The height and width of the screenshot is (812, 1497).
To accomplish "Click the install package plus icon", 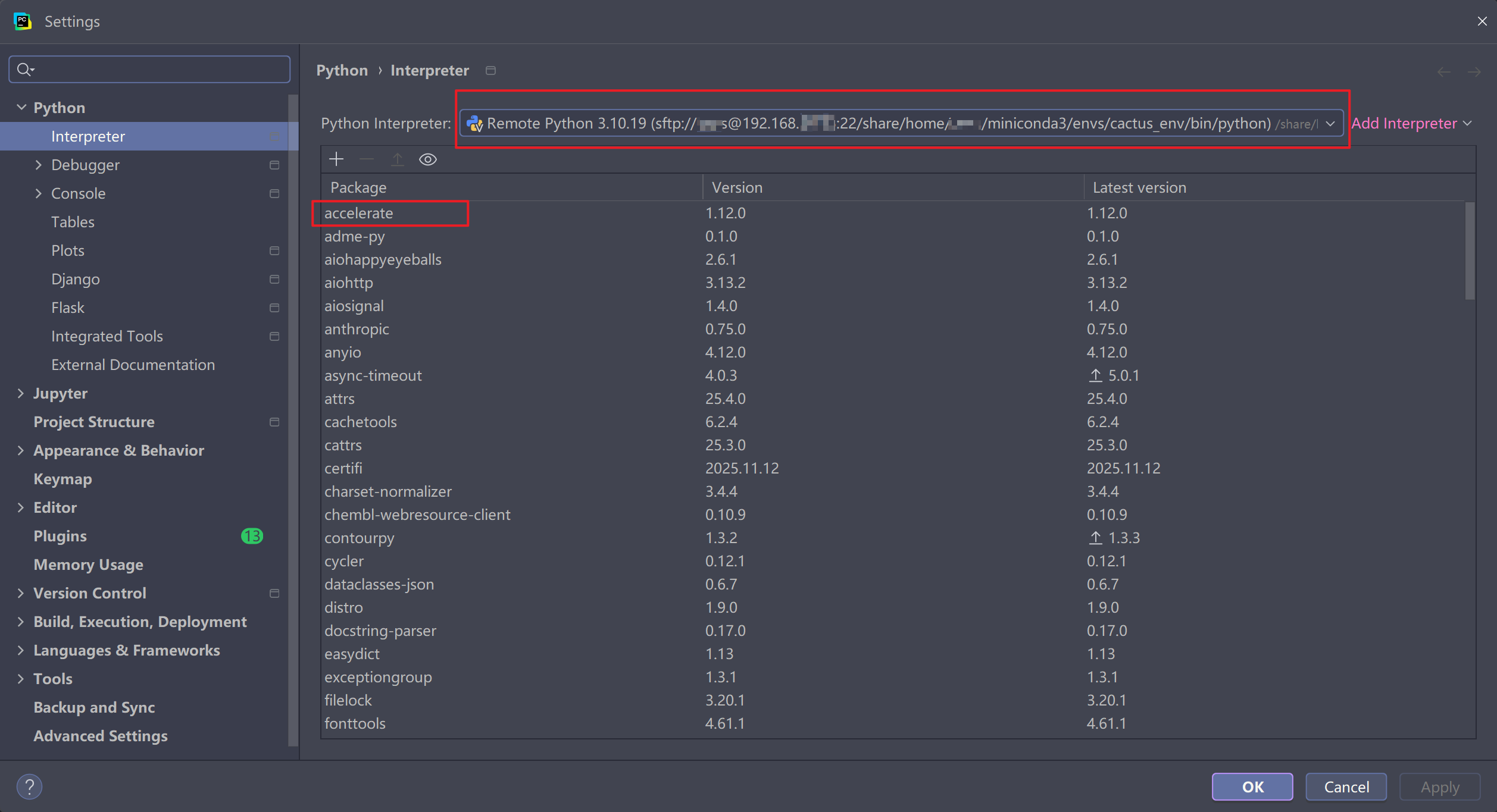I will (x=336, y=159).
